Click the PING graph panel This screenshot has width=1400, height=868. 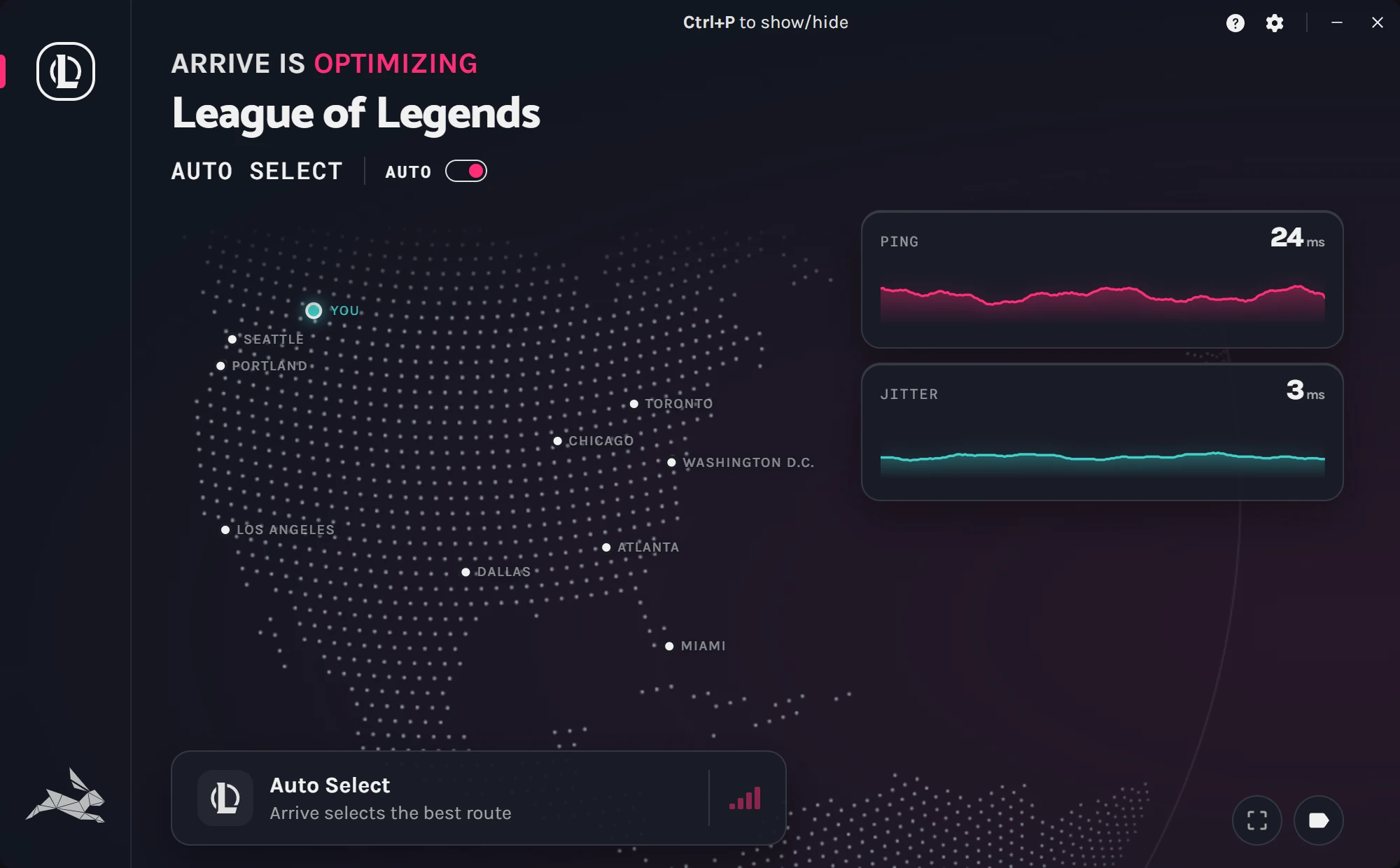click(1102, 279)
